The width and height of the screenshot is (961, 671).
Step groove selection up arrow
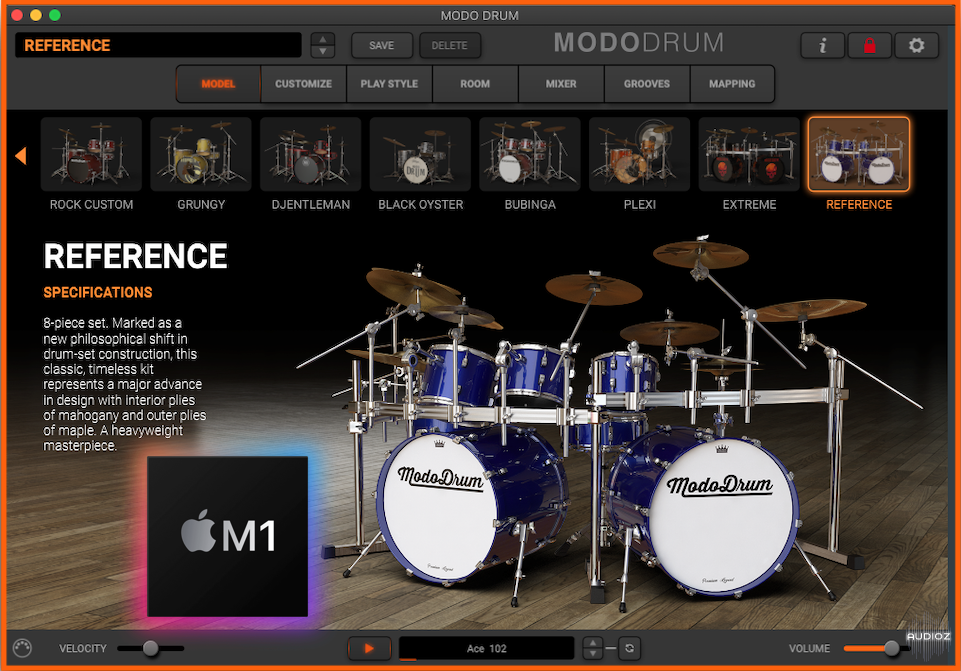click(x=593, y=643)
